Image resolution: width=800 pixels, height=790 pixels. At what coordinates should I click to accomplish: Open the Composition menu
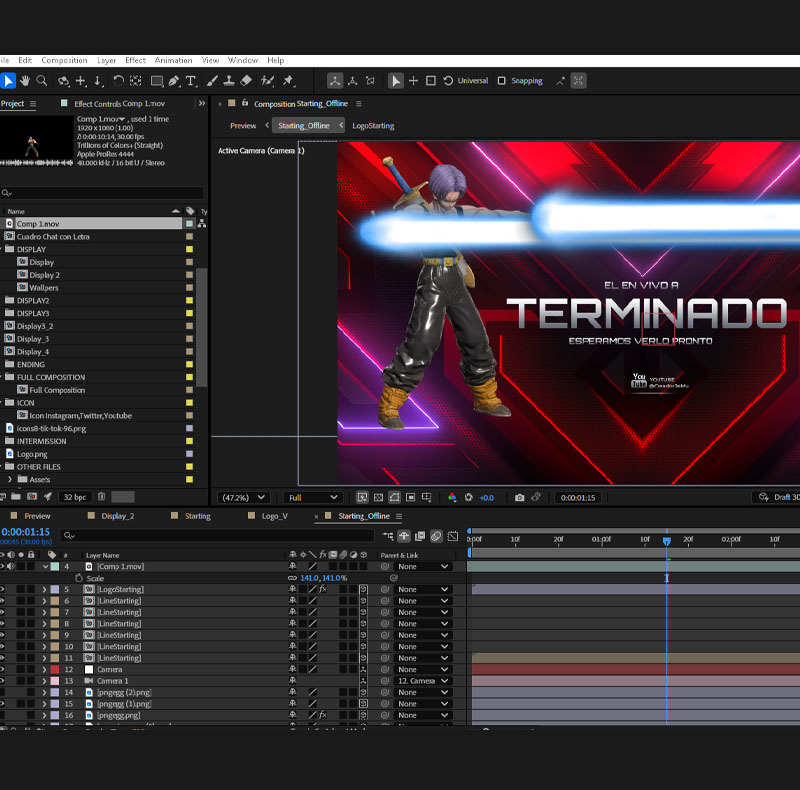tap(64, 60)
